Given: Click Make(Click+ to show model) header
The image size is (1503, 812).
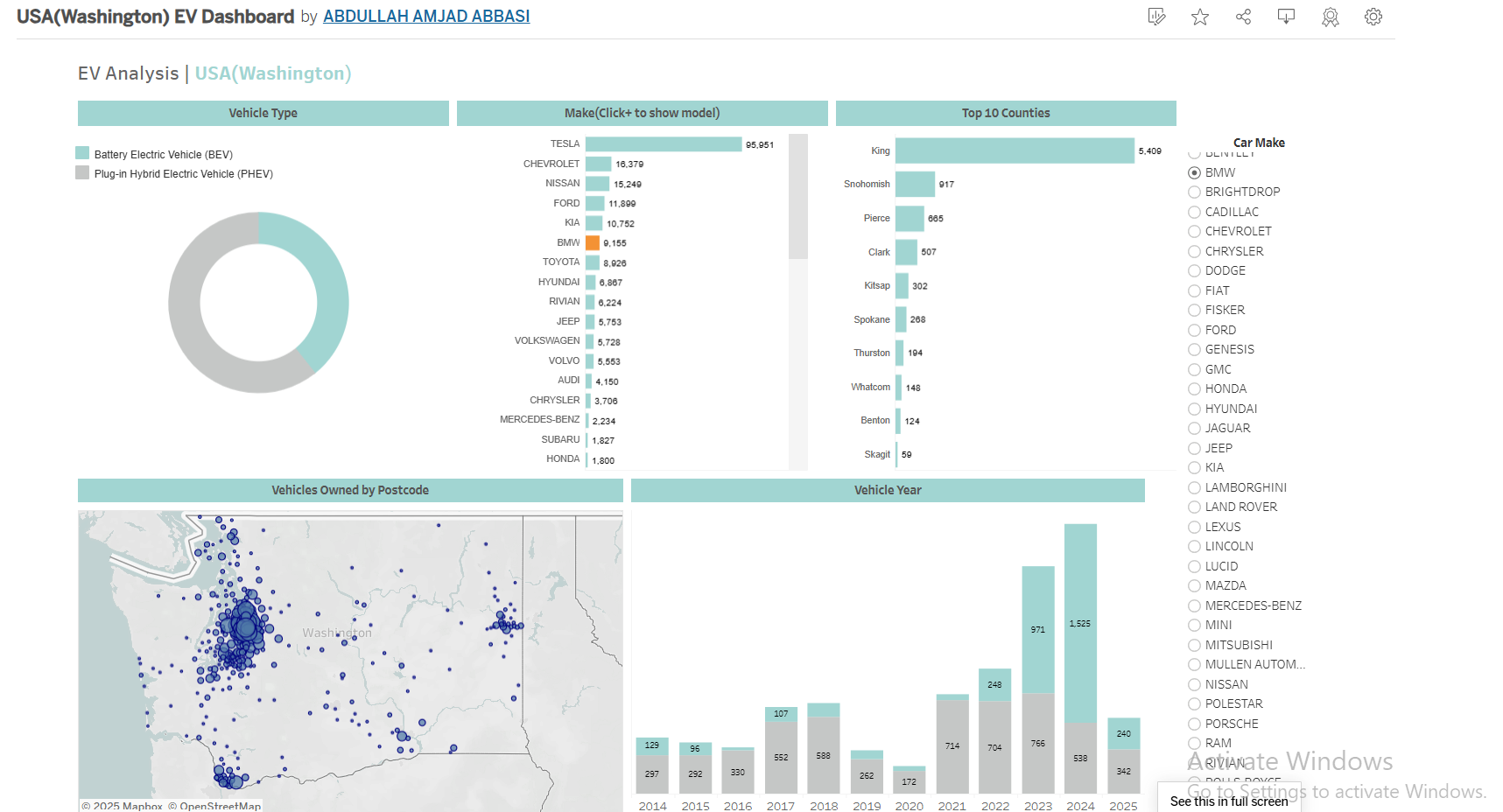Looking at the screenshot, I should coord(642,113).
